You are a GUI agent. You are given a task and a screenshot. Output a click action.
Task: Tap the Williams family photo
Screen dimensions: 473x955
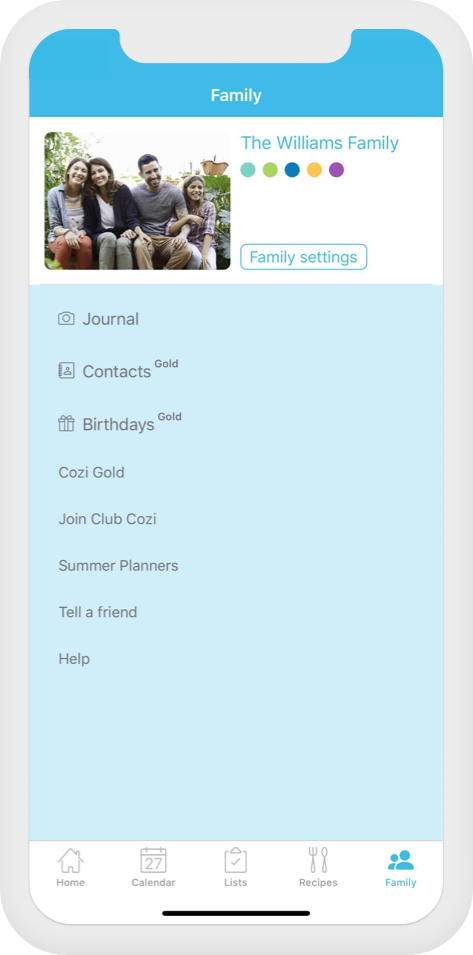[138, 201]
